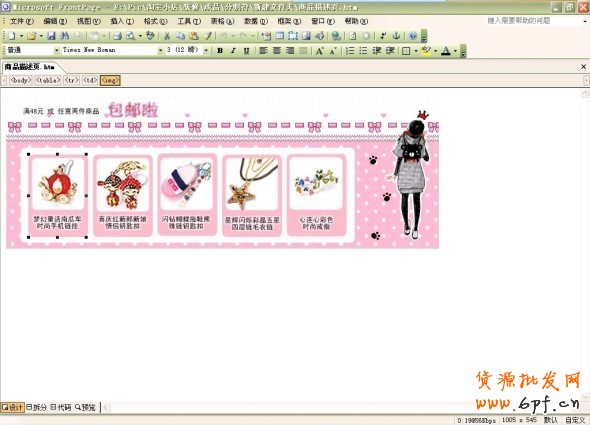Open font color swatch dropdown arrow

455,50
